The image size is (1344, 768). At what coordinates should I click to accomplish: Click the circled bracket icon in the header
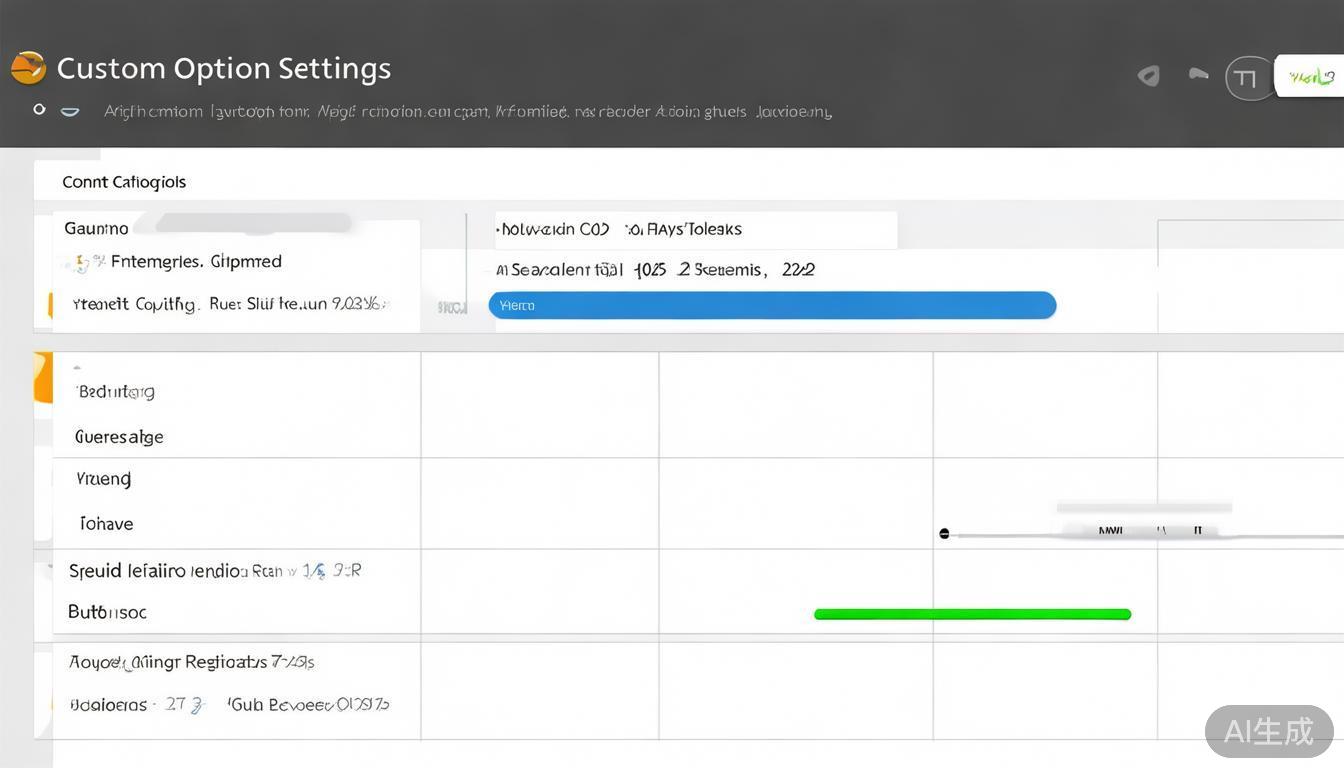click(x=1248, y=77)
